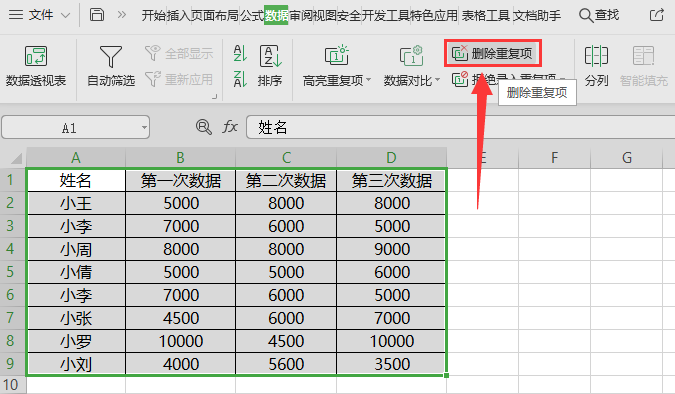
Task: Sort descending with the Z-A icon
Action: (x=240, y=79)
